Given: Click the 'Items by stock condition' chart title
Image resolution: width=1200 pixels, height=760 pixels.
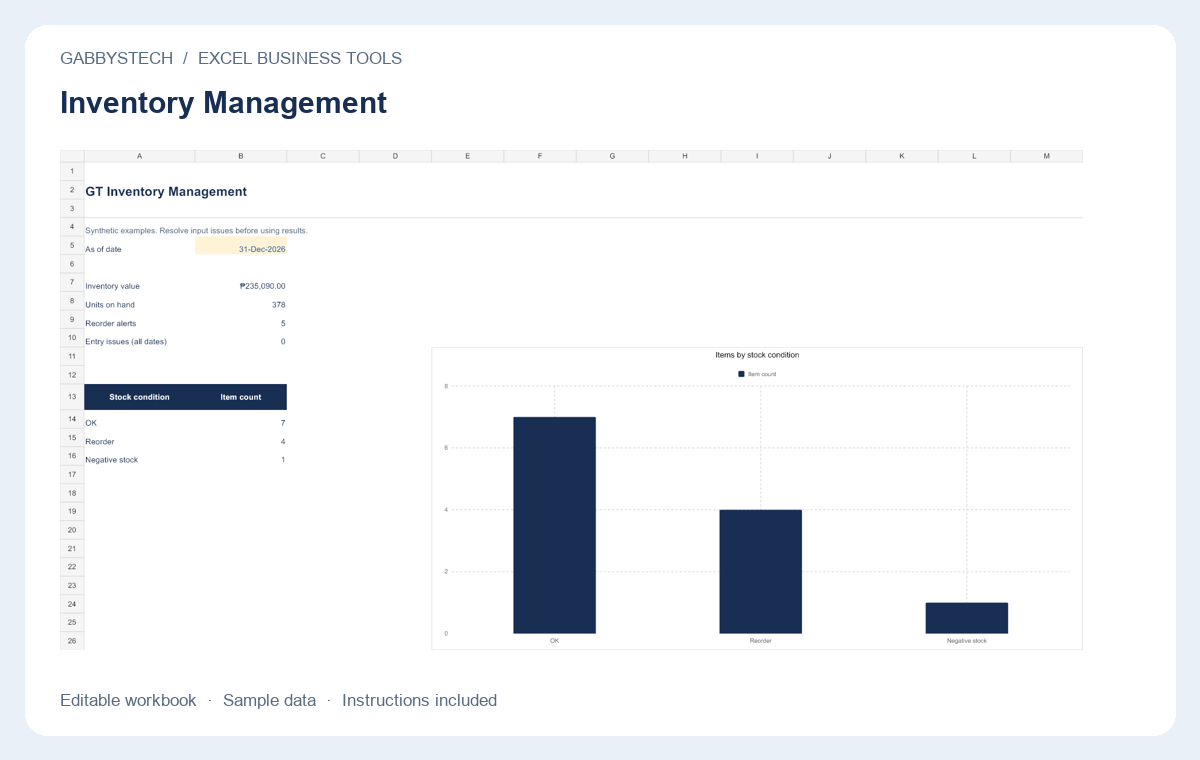Looking at the screenshot, I should [x=757, y=355].
